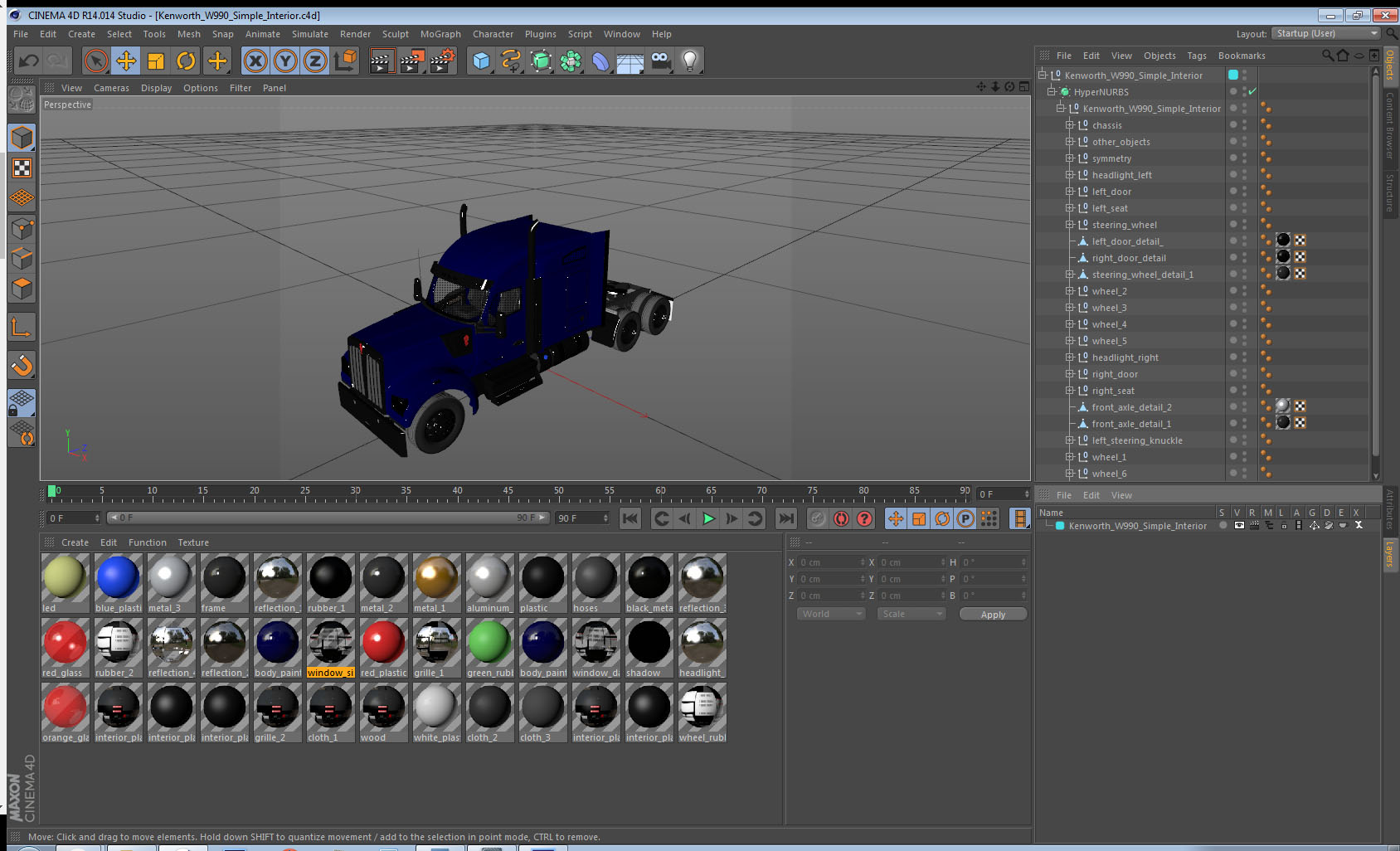The width and height of the screenshot is (1400, 851).
Task: Open the Plugins menu
Action: point(541,34)
